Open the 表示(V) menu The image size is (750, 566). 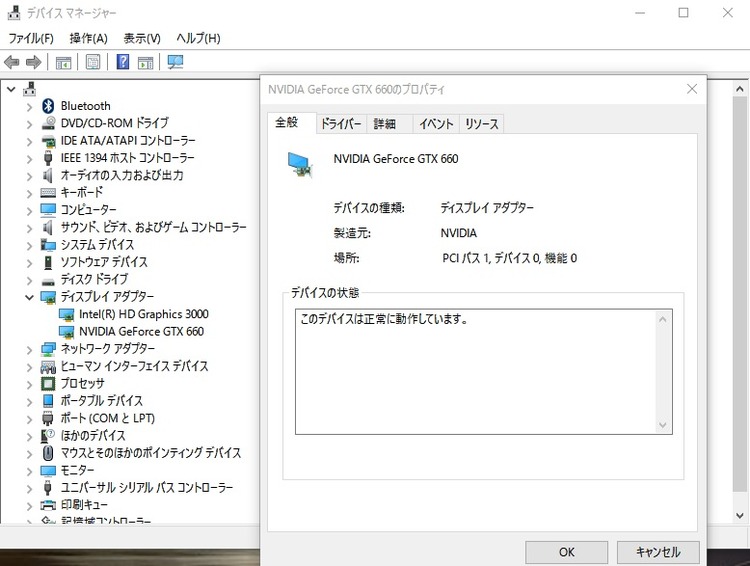142,38
